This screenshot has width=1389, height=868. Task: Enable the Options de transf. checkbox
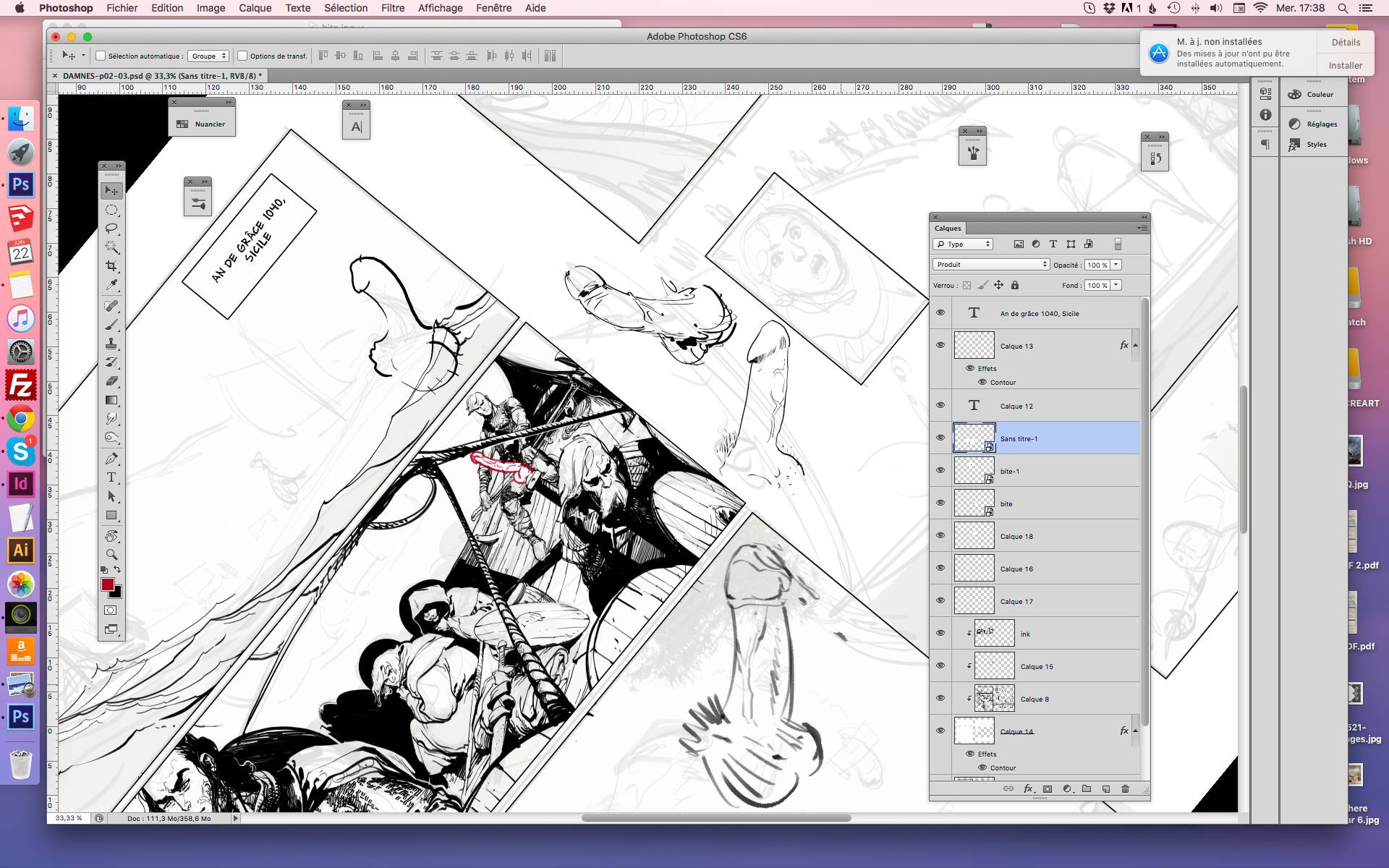pyautogui.click(x=243, y=56)
